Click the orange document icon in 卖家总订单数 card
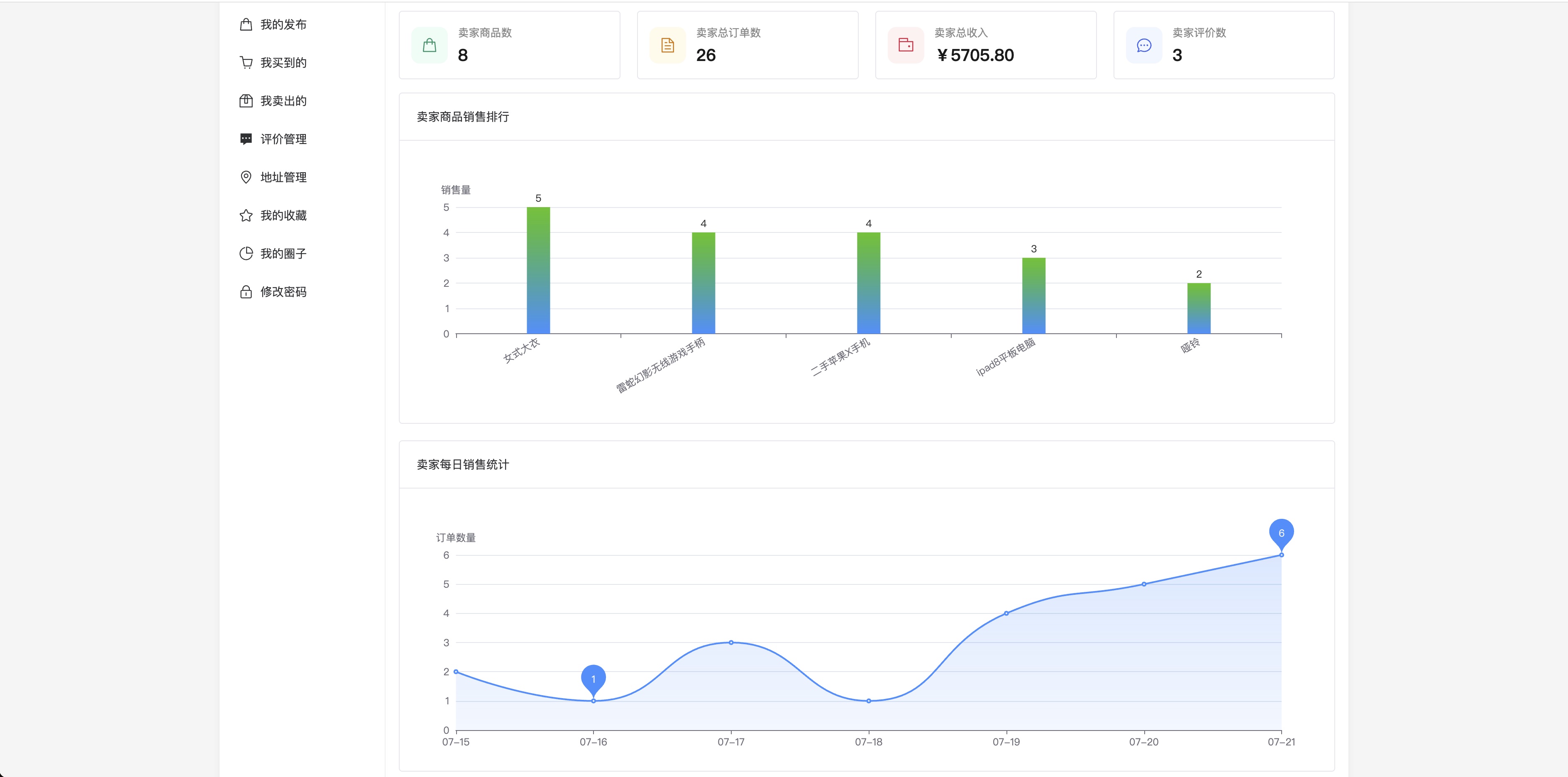The width and height of the screenshot is (1568, 777). pyautogui.click(x=668, y=45)
